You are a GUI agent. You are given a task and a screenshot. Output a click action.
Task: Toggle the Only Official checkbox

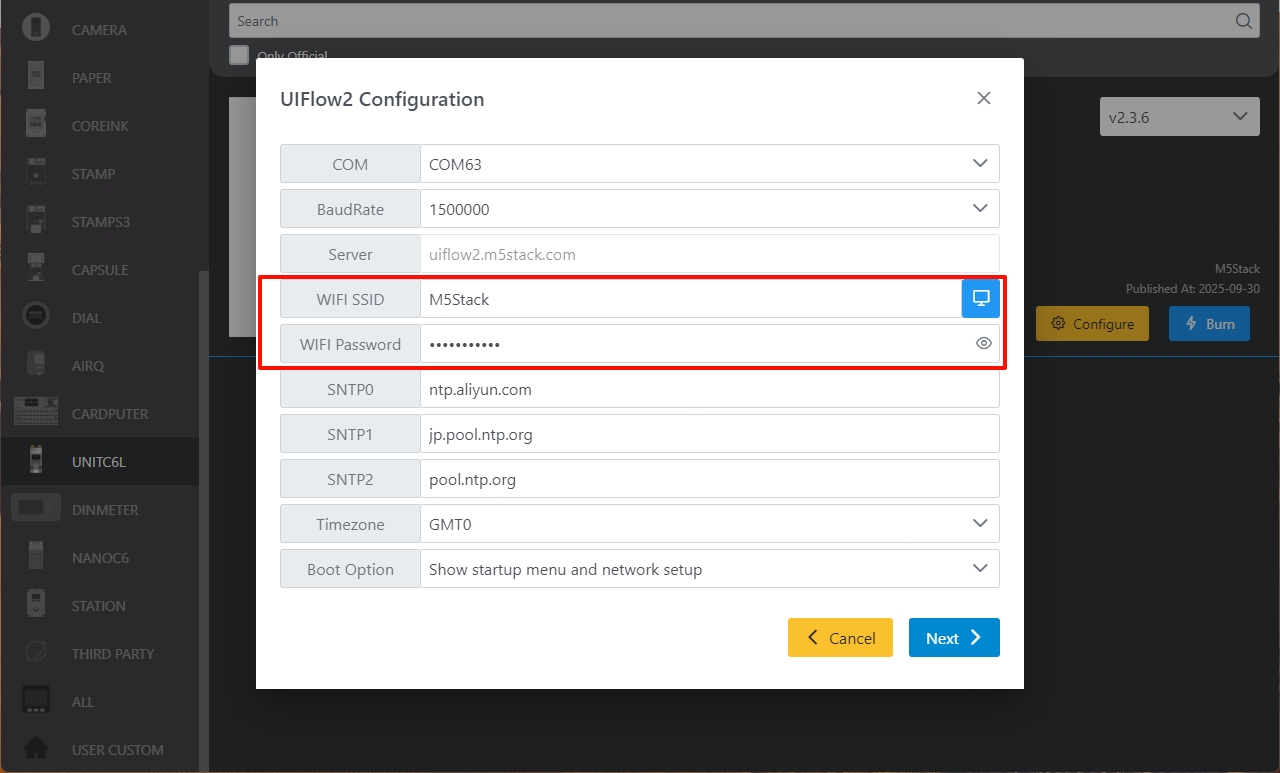point(239,55)
